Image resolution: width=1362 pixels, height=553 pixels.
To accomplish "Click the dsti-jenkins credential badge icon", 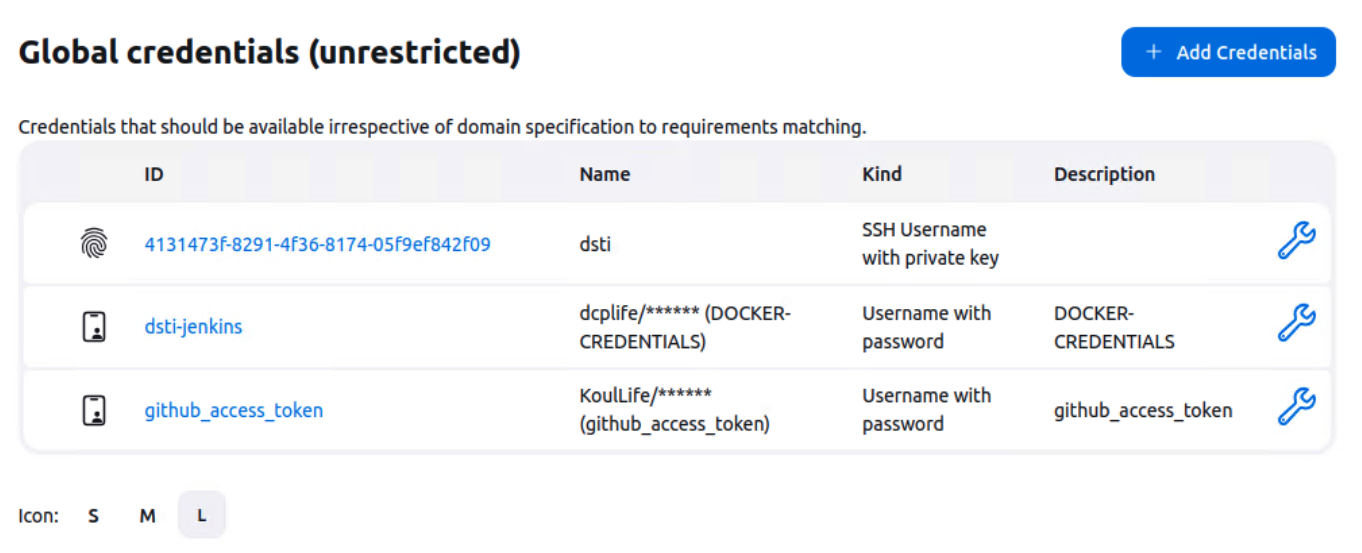I will [93, 327].
